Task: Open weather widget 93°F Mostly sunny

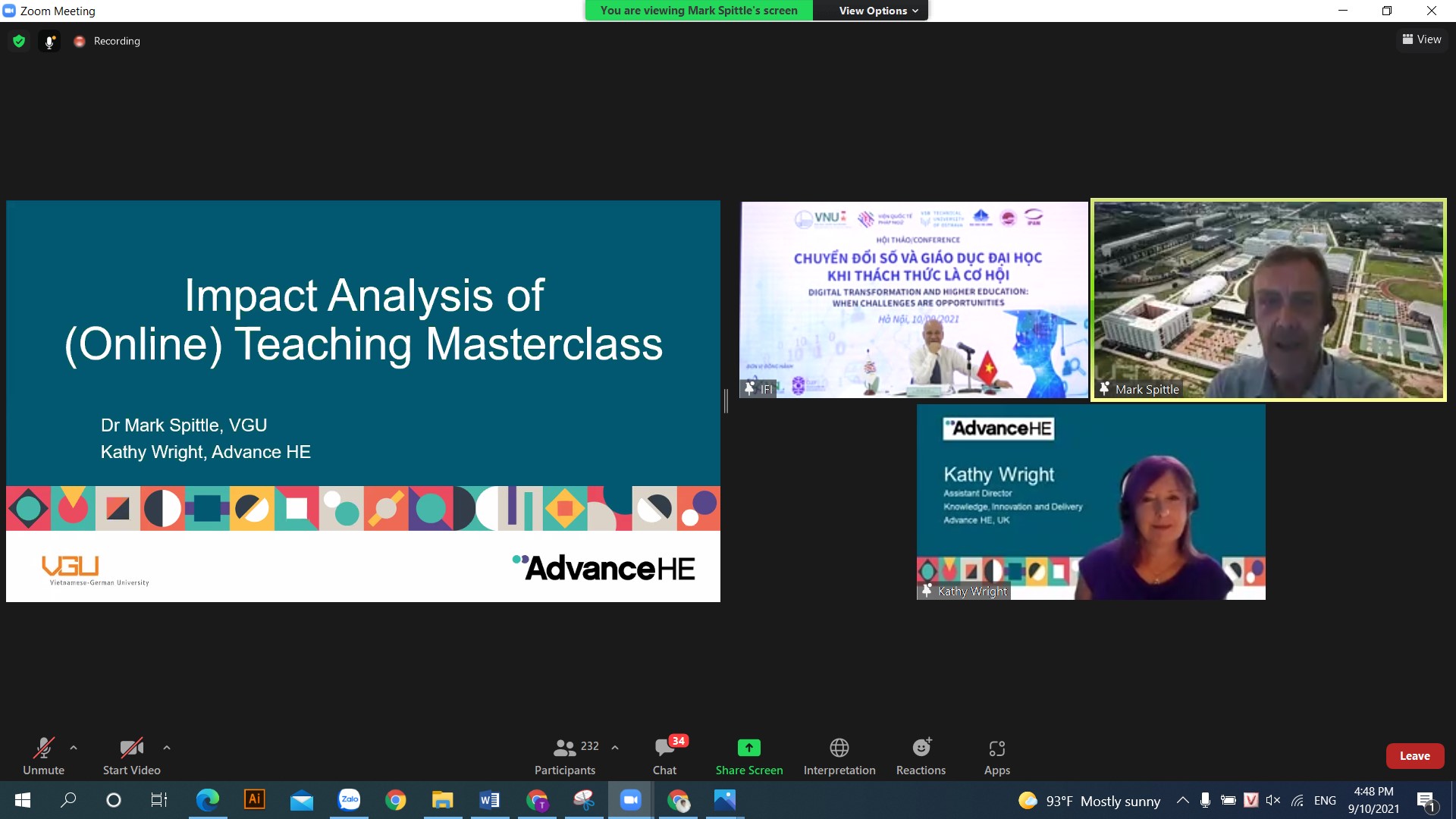Action: pos(1089,801)
